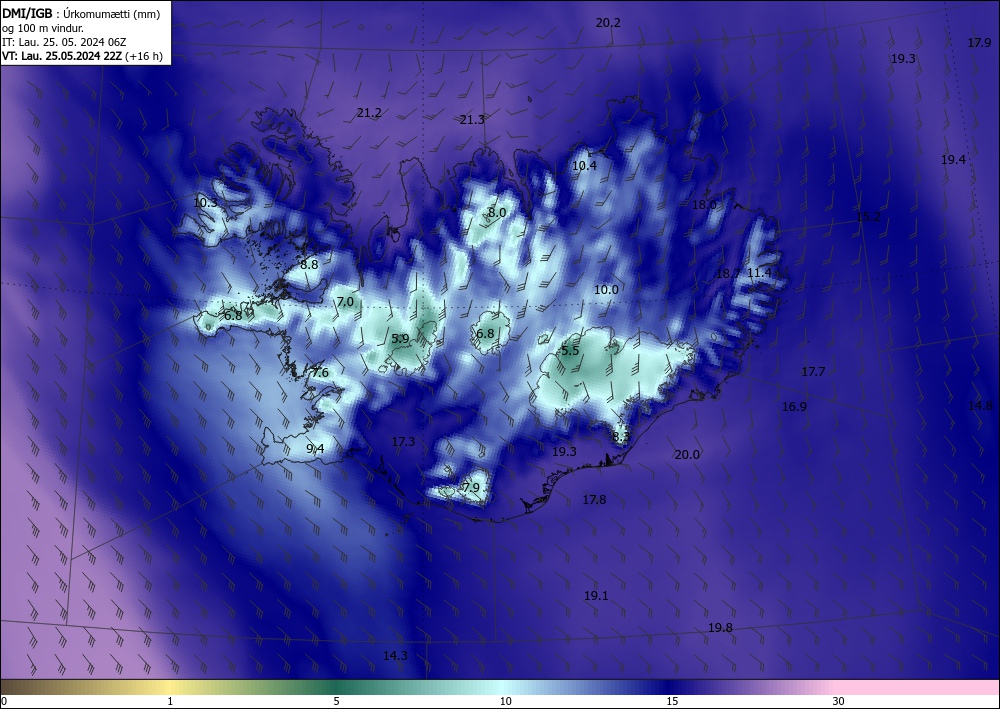Click 'VT: Lau. 25.05.2024 22Z (+16 h)' line

[x=82, y=56]
